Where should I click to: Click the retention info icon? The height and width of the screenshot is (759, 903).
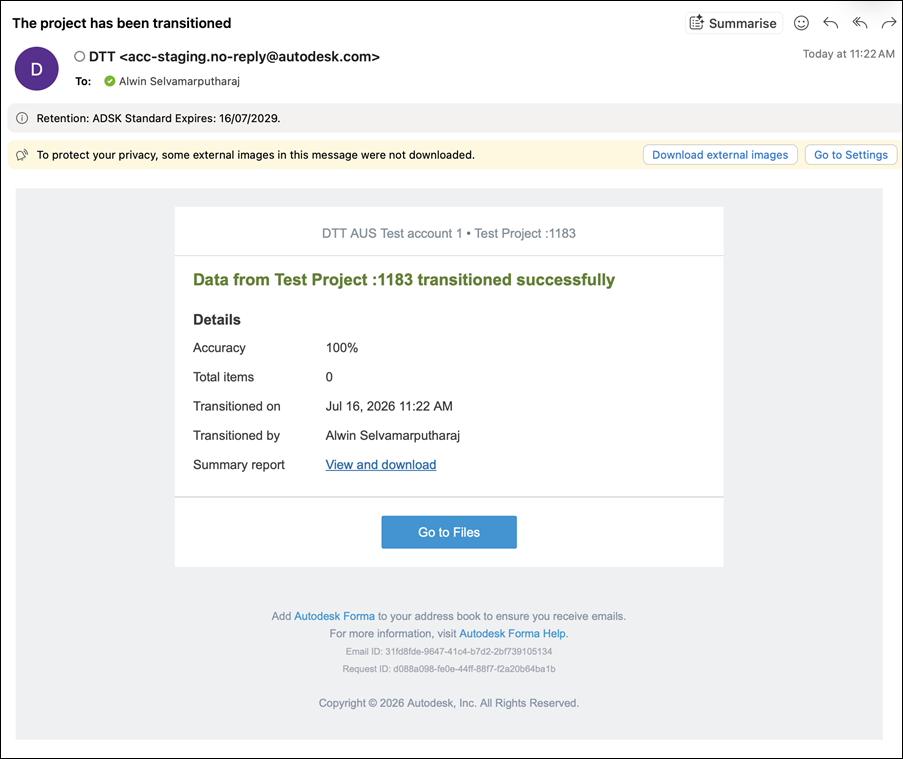22,118
